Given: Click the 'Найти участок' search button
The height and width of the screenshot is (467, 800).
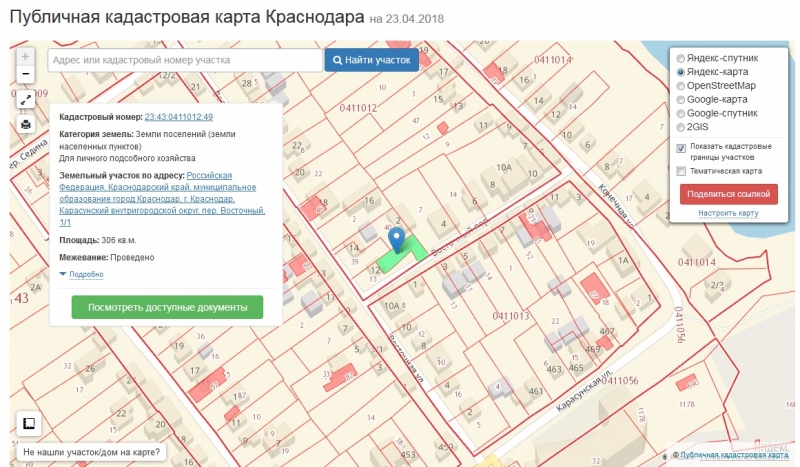Looking at the screenshot, I should [x=371, y=60].
